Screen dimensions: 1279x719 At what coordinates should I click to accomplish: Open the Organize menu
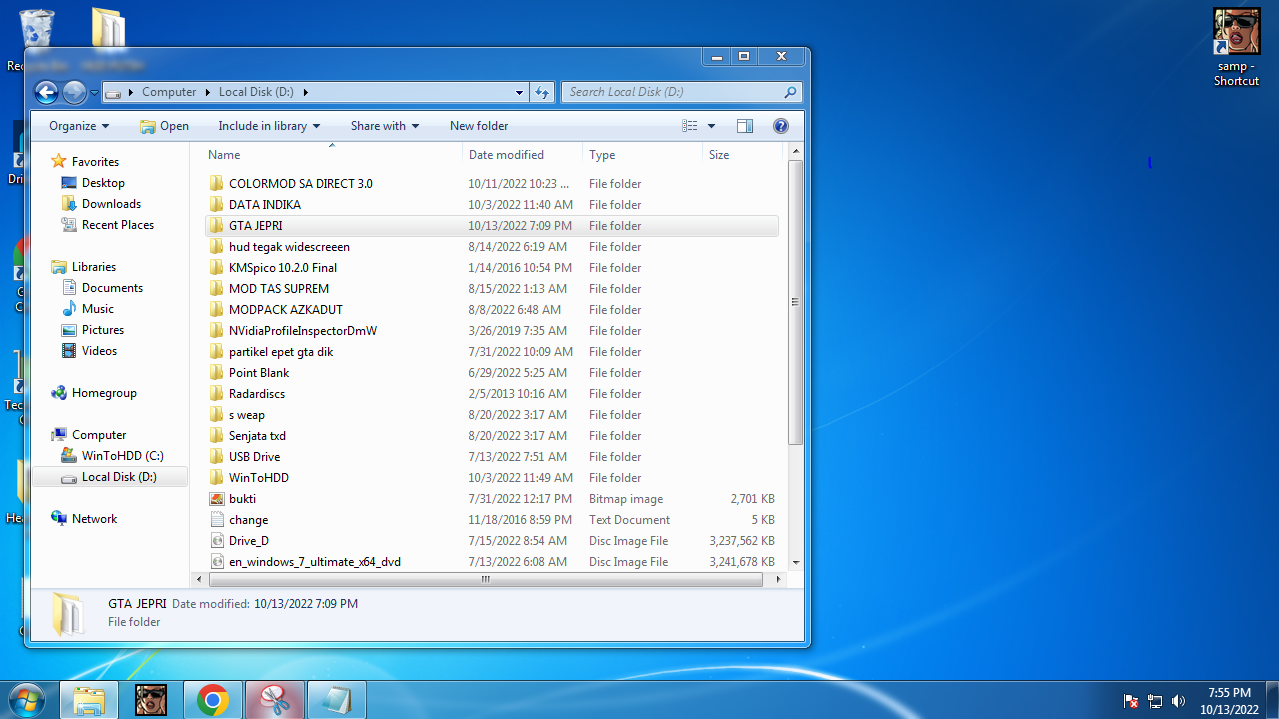79,126
